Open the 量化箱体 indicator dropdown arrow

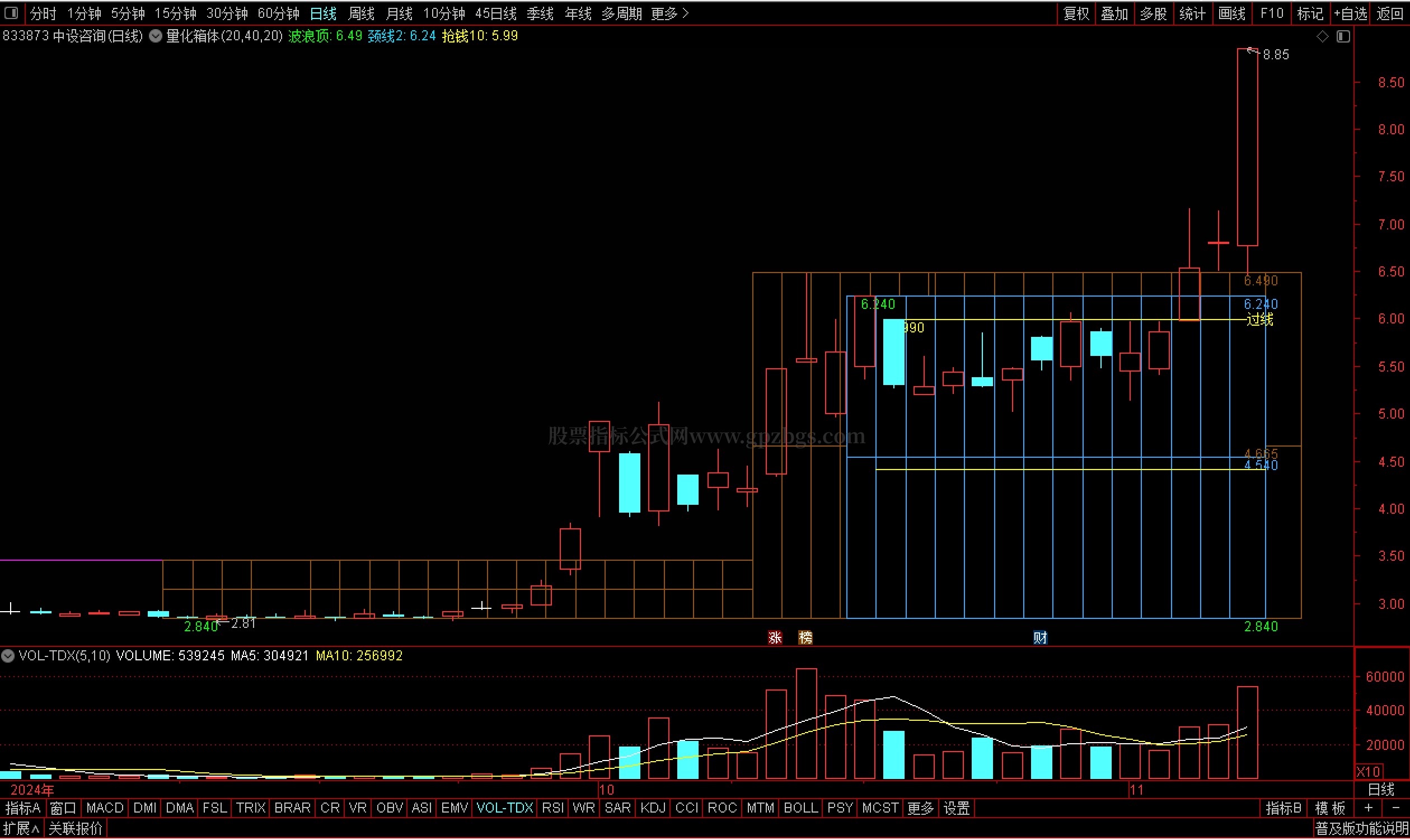tap(155, 36)
